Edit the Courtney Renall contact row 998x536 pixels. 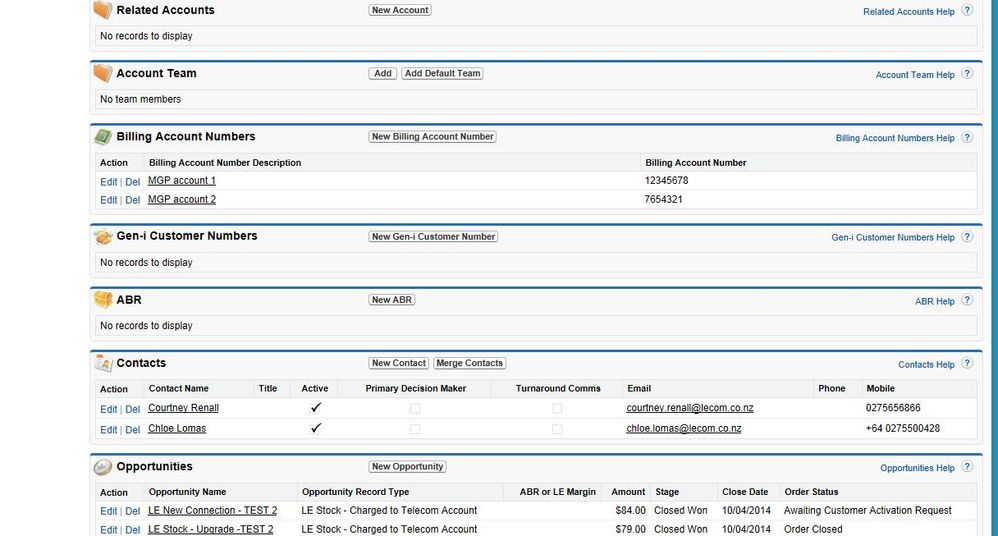click(x=108, y=409)
